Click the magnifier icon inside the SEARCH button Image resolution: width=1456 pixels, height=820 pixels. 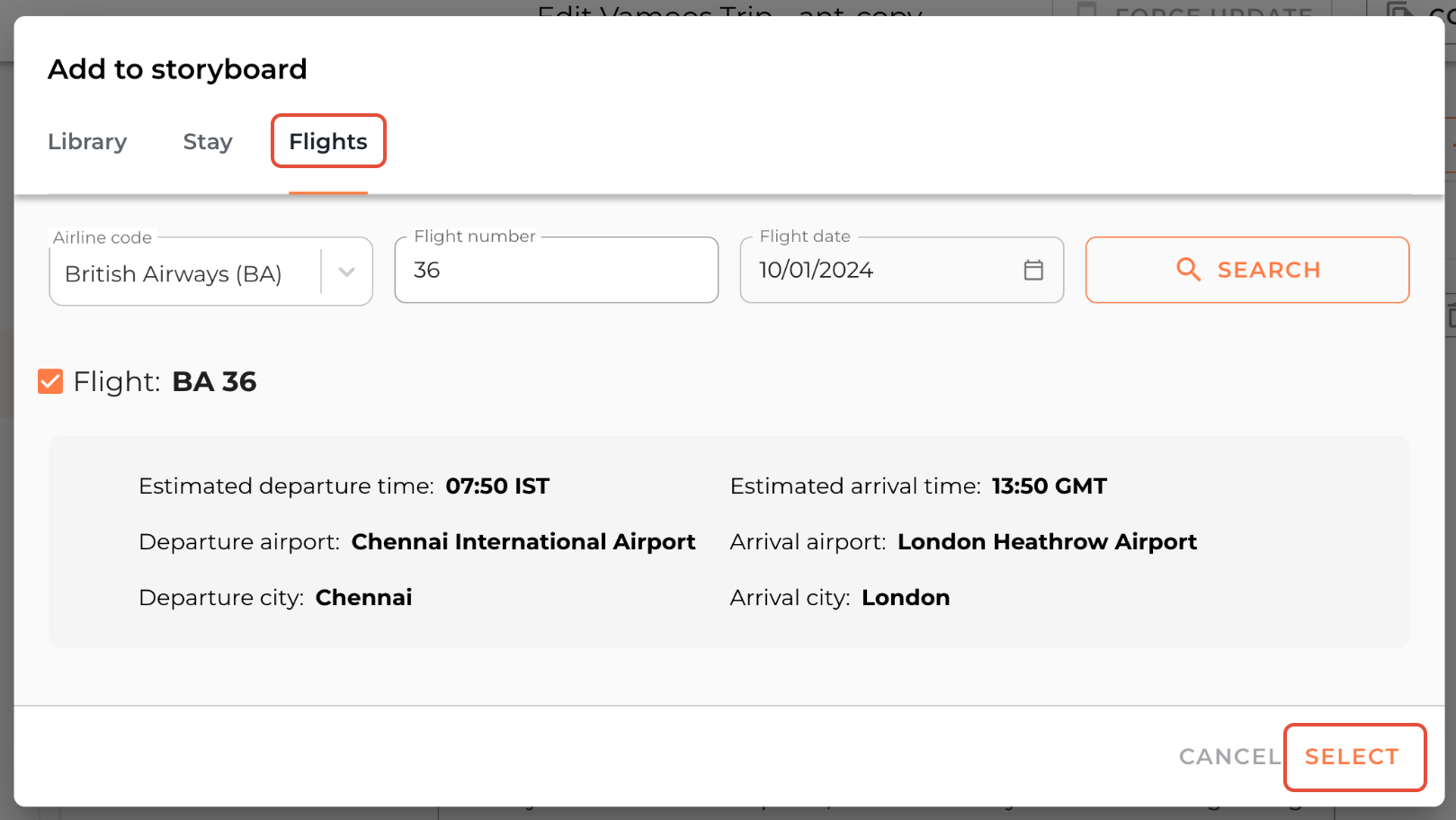coord(1189,270)
